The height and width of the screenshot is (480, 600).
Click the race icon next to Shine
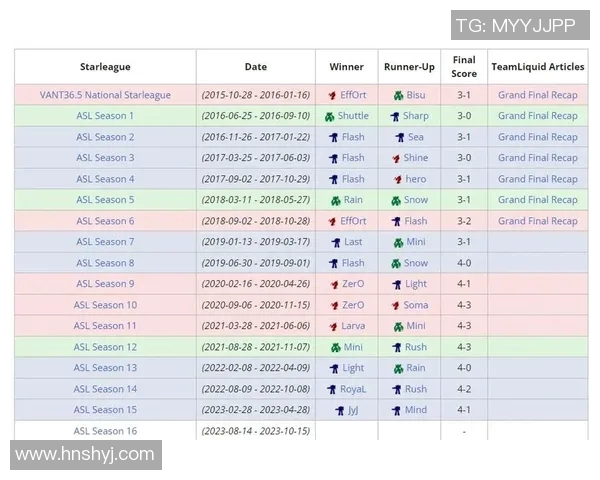coord(396,158)
